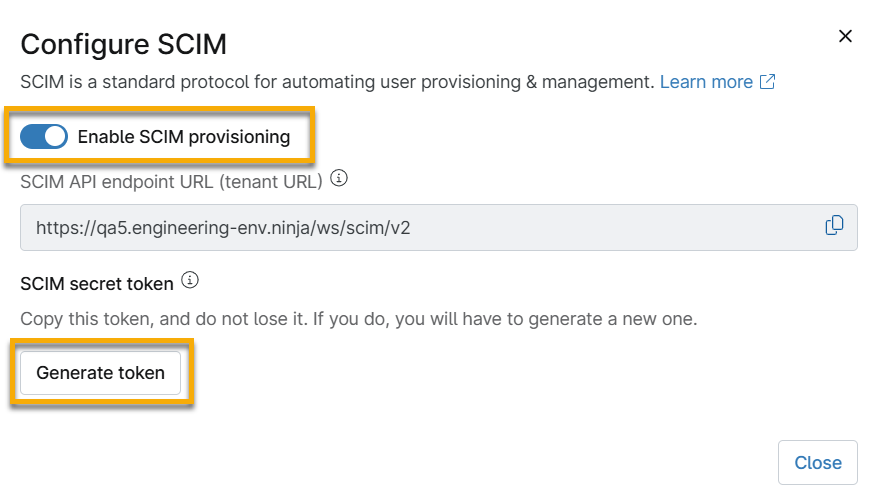The width and height of the screenshot is (879, 503).
Task: Click the "SCIM secret token" label
Action: point(97,284)
